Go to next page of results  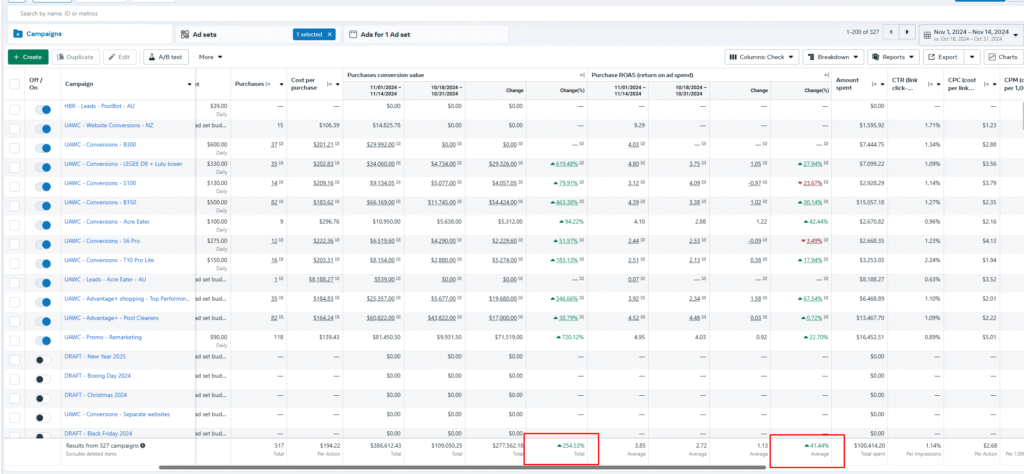(908, 33)
